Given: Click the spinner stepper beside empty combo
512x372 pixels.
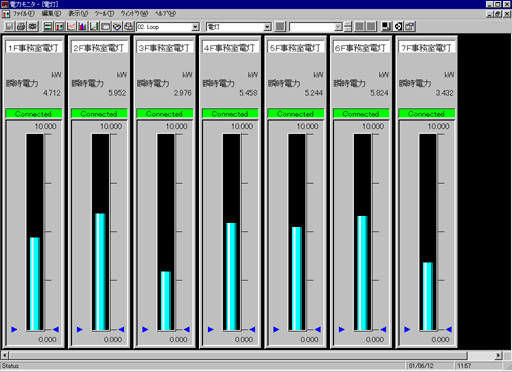Looking at the screenshot, I should click(x=348, y=27).
